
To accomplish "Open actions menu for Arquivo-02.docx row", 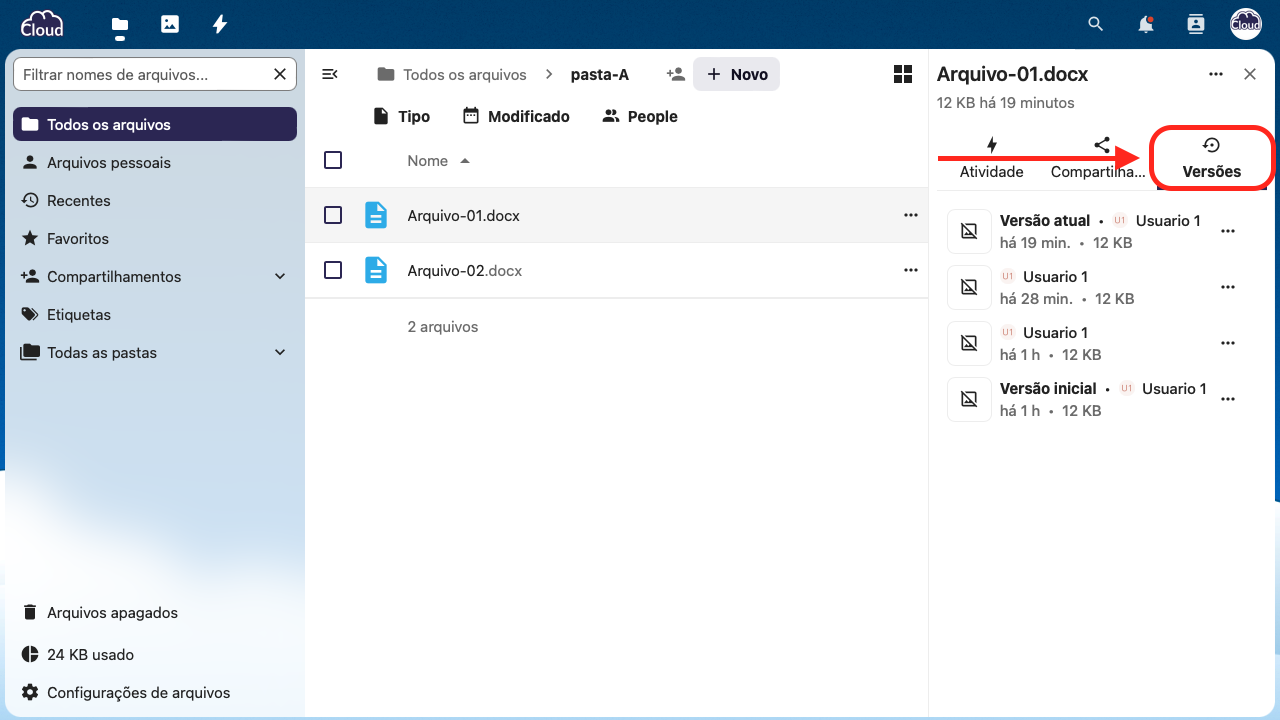I will pyautogui.click(x=910, y=270).
